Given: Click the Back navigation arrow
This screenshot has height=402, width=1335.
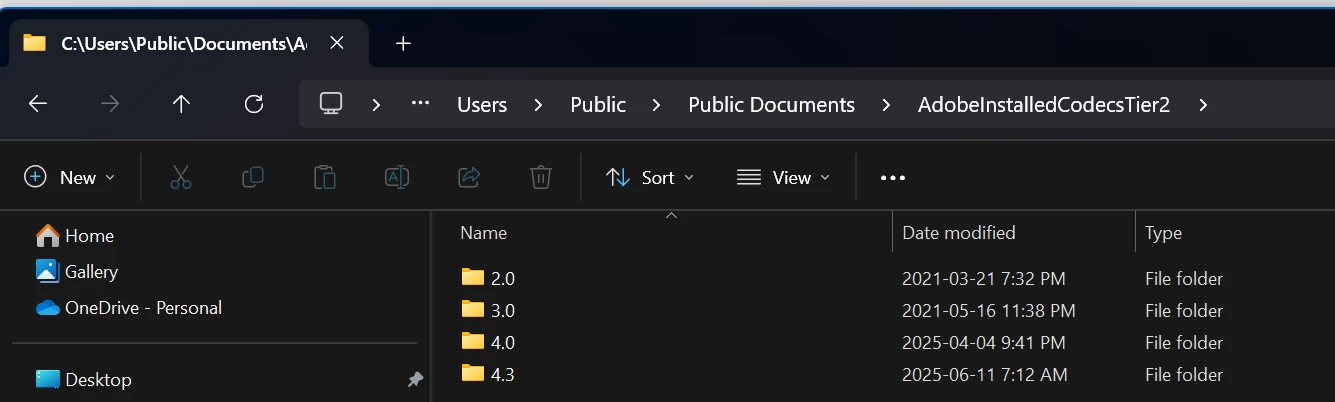Looking at the screenshot, I should tap(38, 104).
